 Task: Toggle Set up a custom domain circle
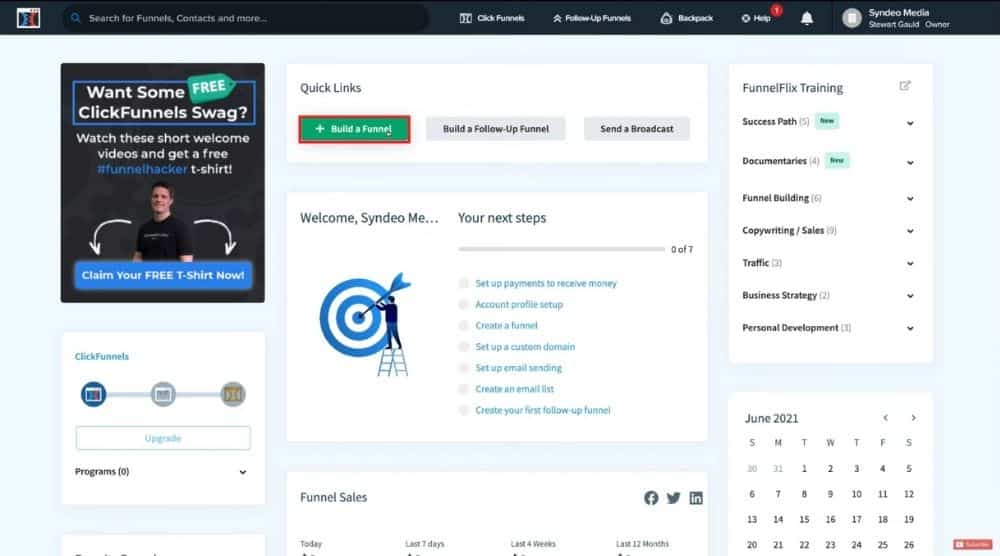point(464,346)
